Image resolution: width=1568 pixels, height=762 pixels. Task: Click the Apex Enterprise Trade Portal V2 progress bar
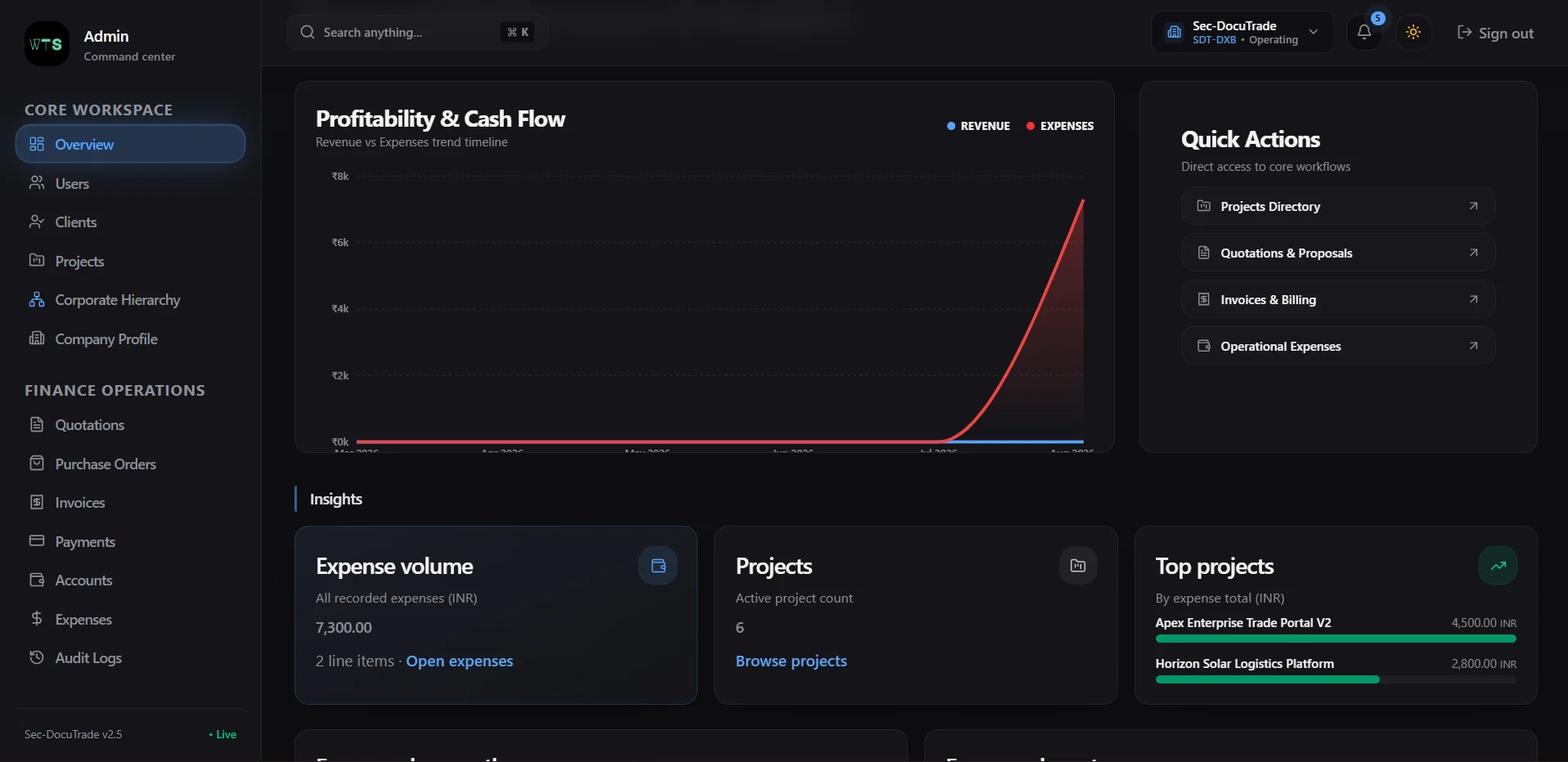(1336, 639)
